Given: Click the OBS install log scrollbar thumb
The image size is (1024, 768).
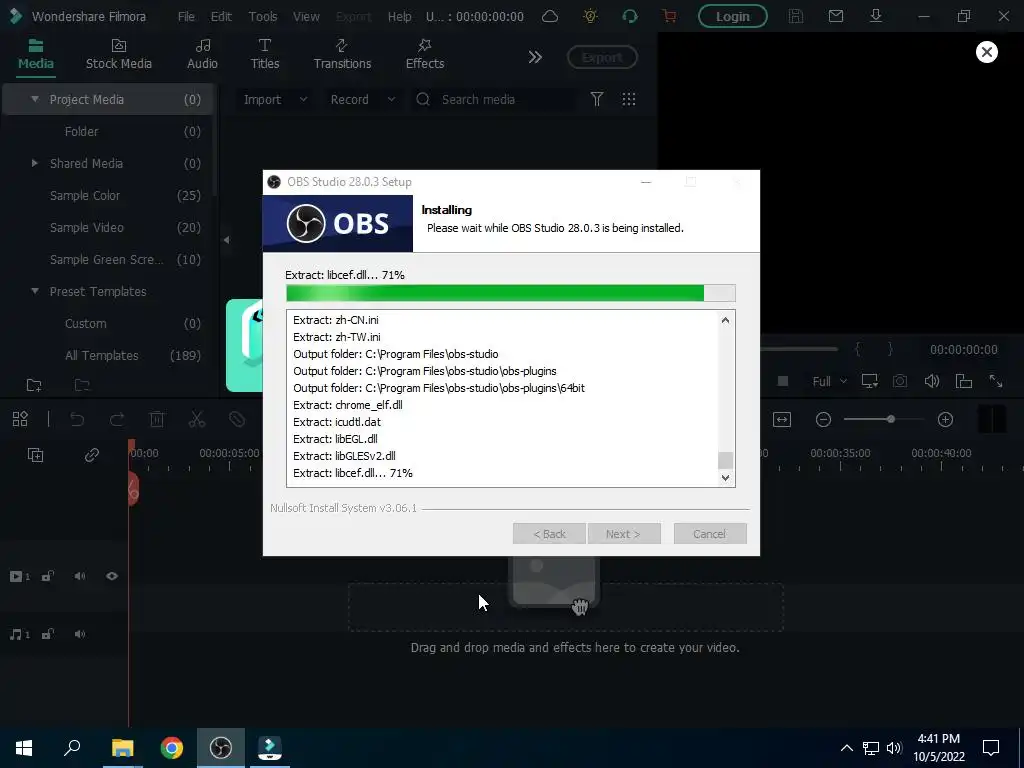Looking at the screenshot, I should click(x=725, y=460).
